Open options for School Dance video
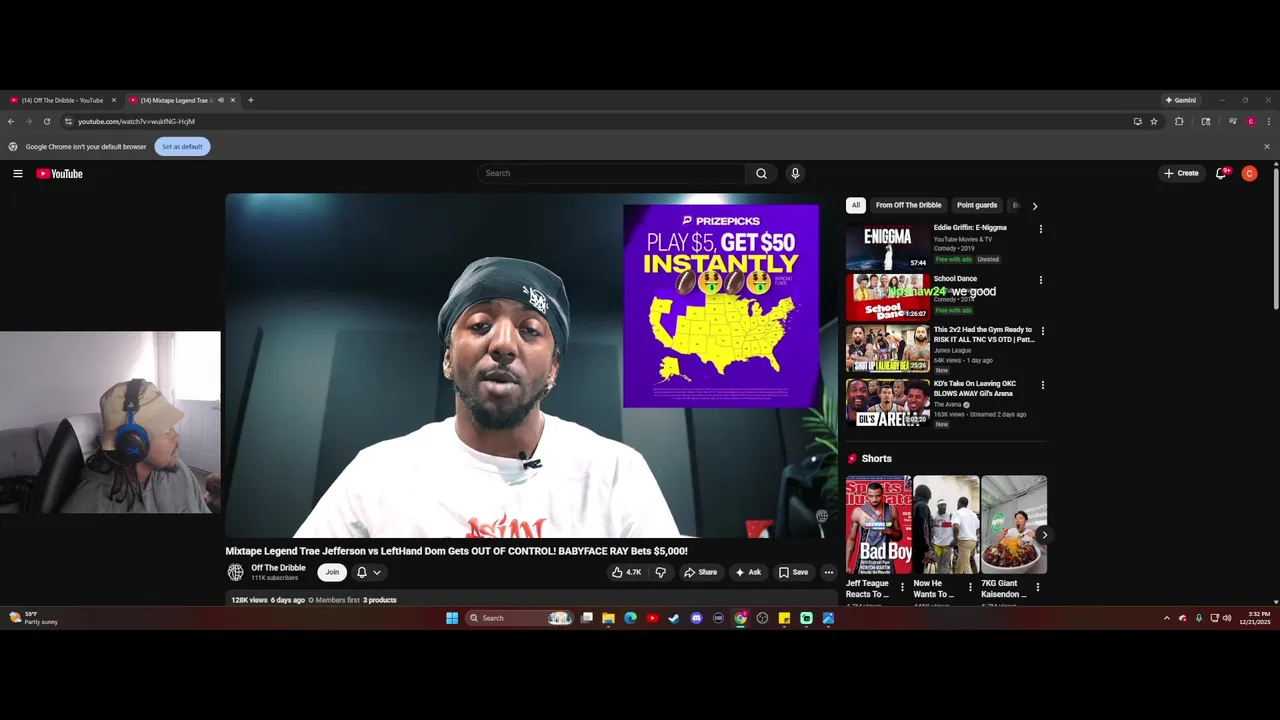The image size is (1280, 720). click(1041, 280)
